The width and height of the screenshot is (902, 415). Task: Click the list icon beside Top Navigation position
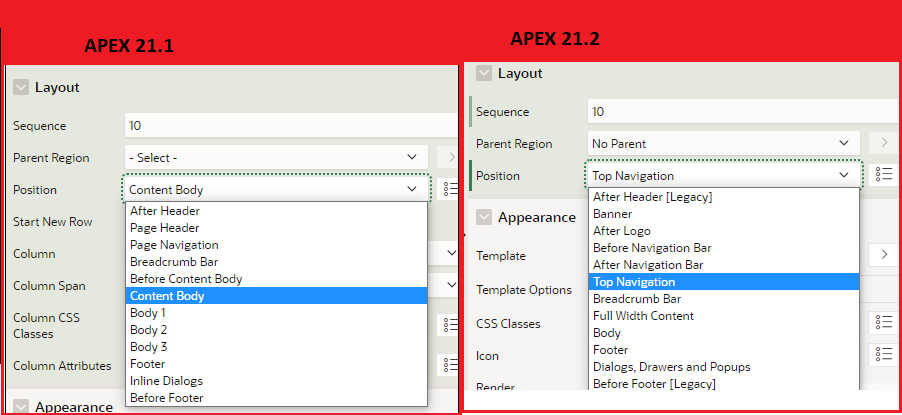(883, 175)
